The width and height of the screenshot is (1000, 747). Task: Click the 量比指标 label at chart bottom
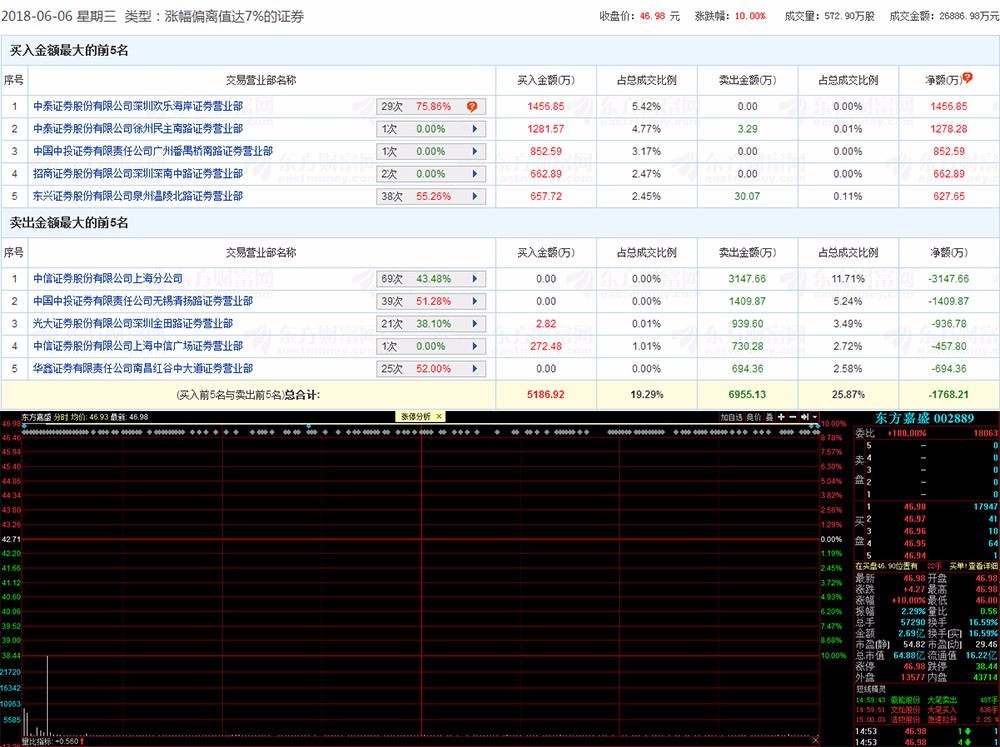coord(50,741)
